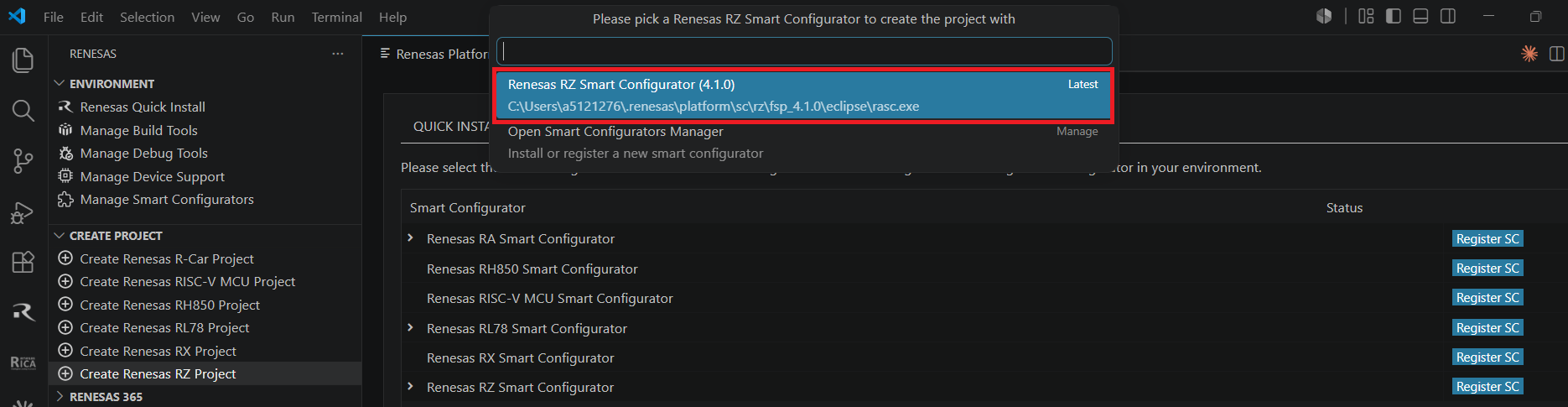Expand Renesas RZ Smart Configurator row
The height and width of the screenshot is (407, 1568).
pyautogui.click(x=410, y=386)
